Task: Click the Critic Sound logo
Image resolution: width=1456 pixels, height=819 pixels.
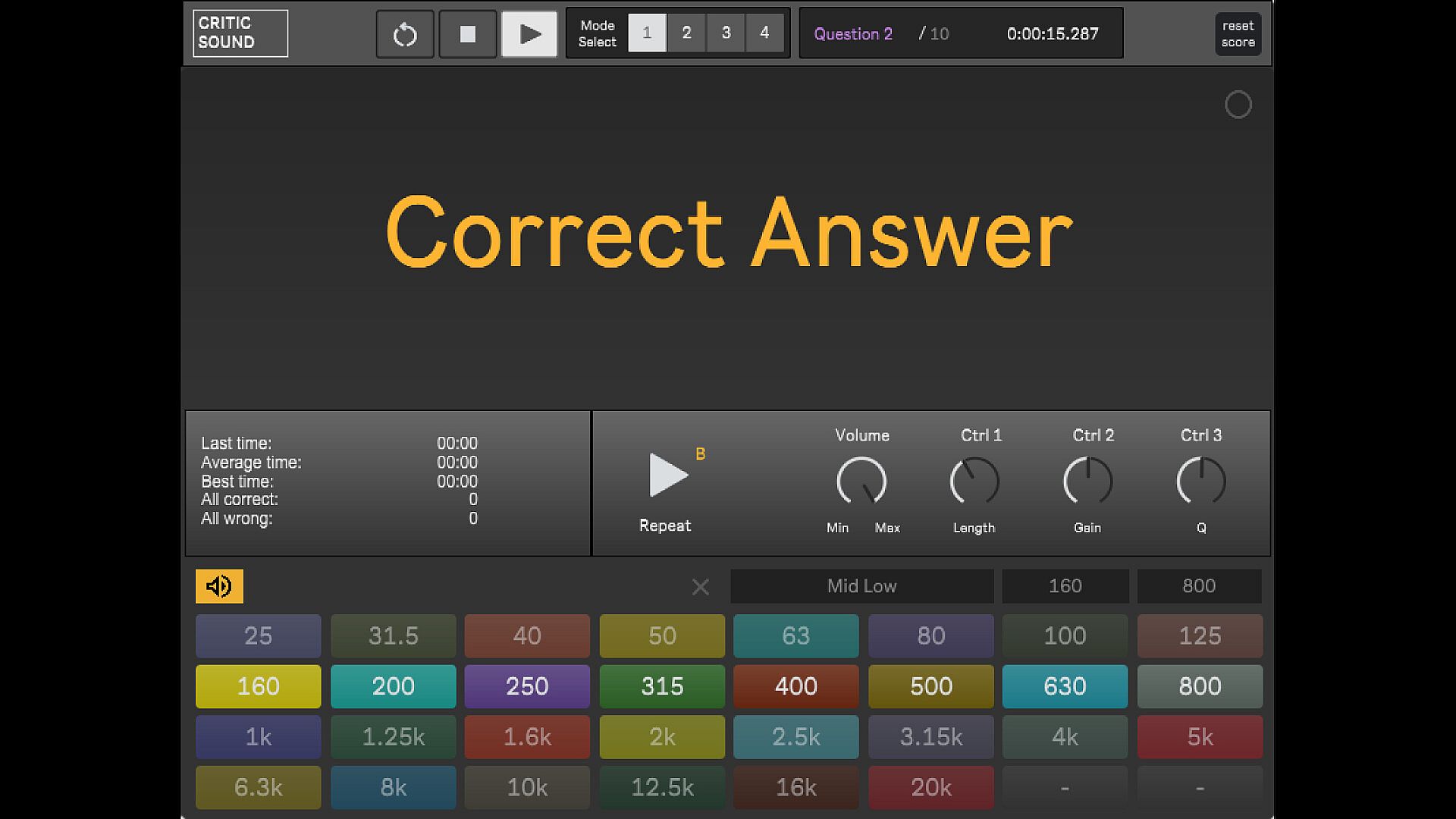Action: click(240, 33)
